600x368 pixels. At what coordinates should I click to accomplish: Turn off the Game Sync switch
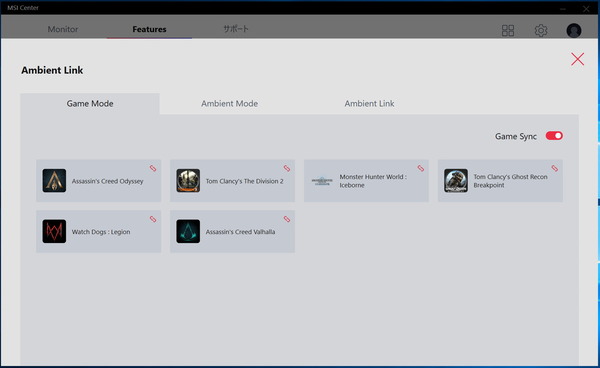[554, 136]
